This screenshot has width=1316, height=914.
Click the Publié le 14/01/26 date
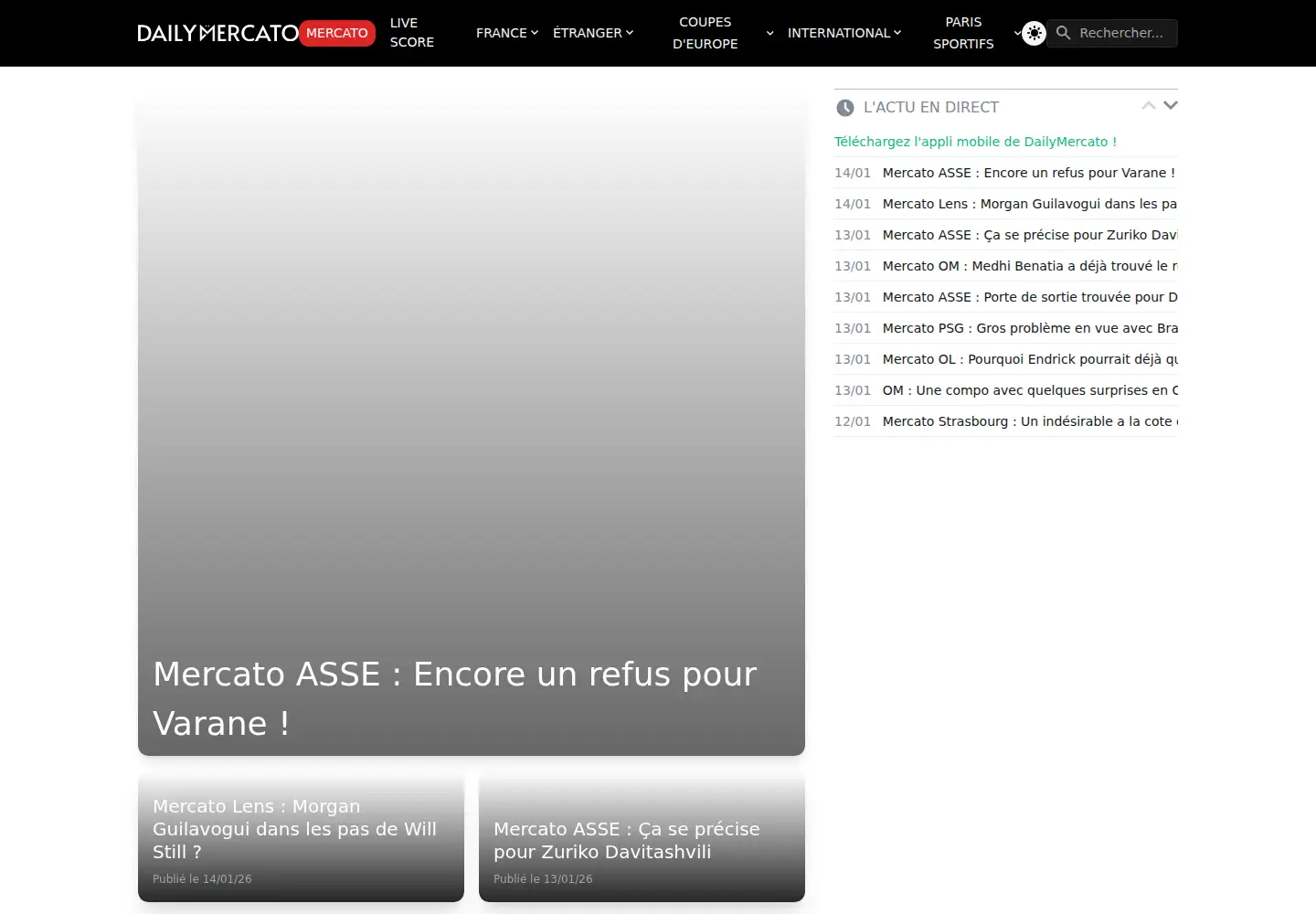point(202,879)
